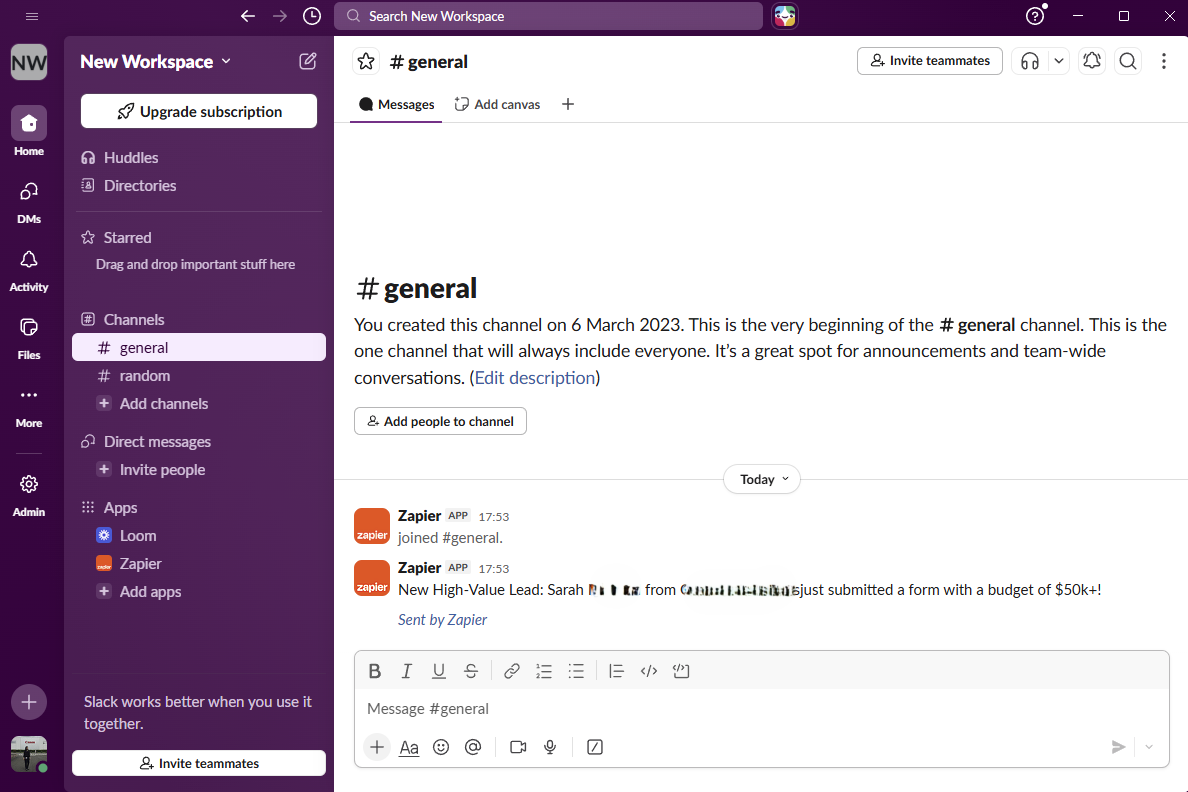Switch to the Add canvas tab
Image resolution: width=1188 pixels, height=792 pixels.
pyautogui.click(x=497, y=104)
